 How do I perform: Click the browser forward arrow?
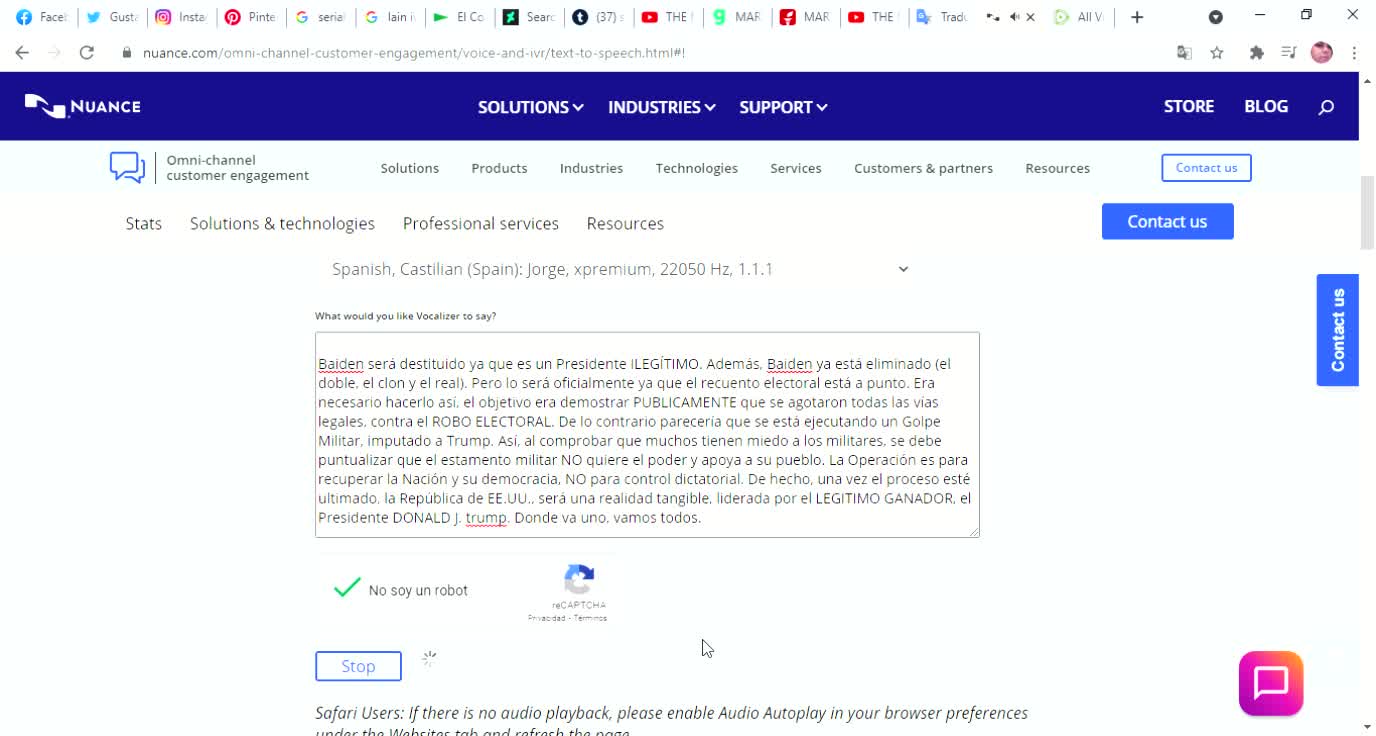coord(54,53)
